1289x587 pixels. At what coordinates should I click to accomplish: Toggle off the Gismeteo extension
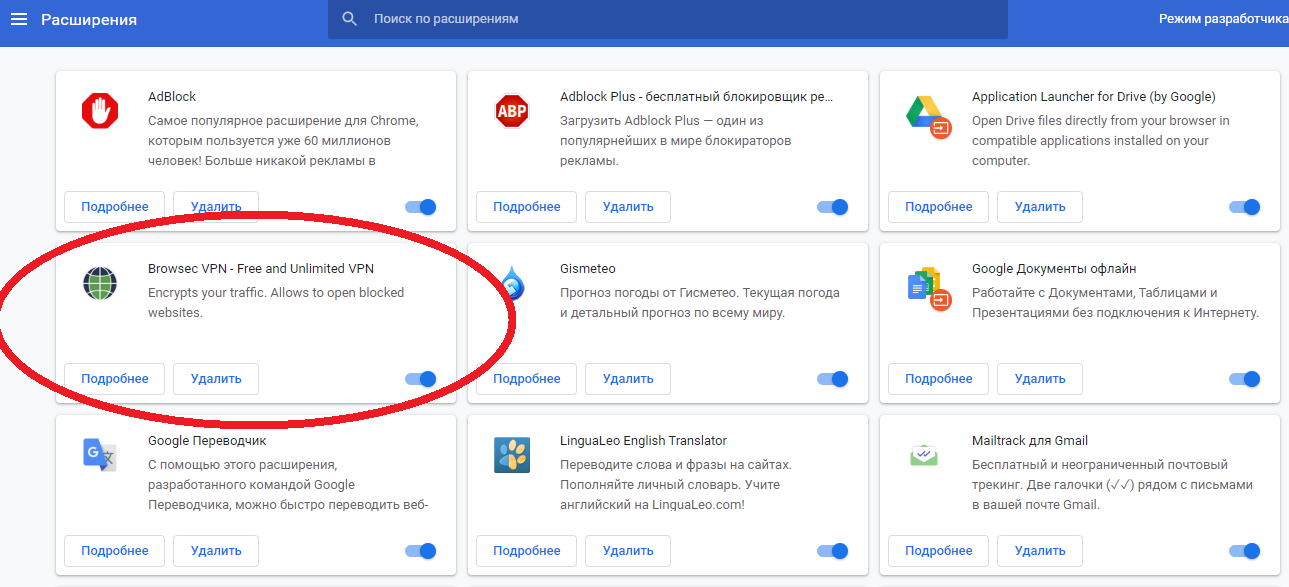coord(833,379)
